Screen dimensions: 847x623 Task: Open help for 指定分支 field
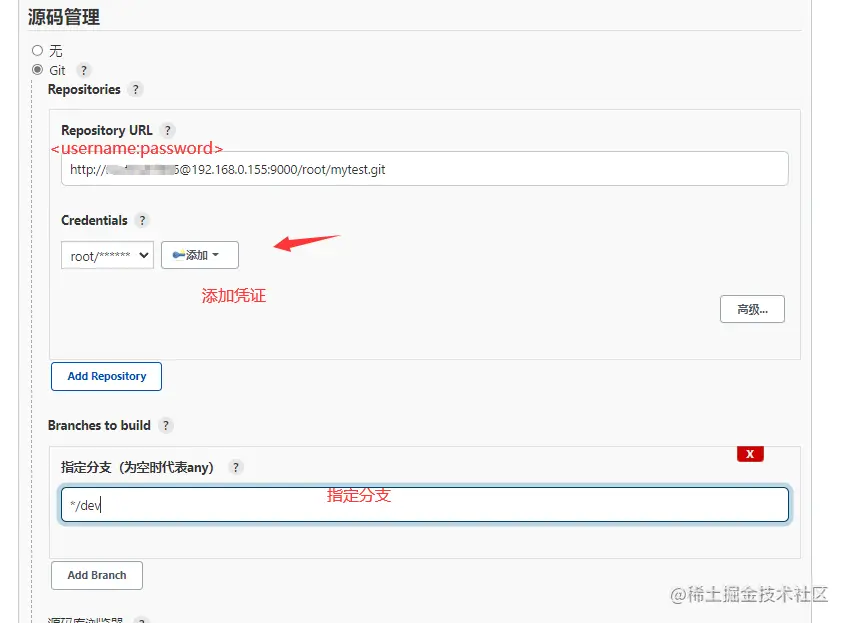point(236,467)
